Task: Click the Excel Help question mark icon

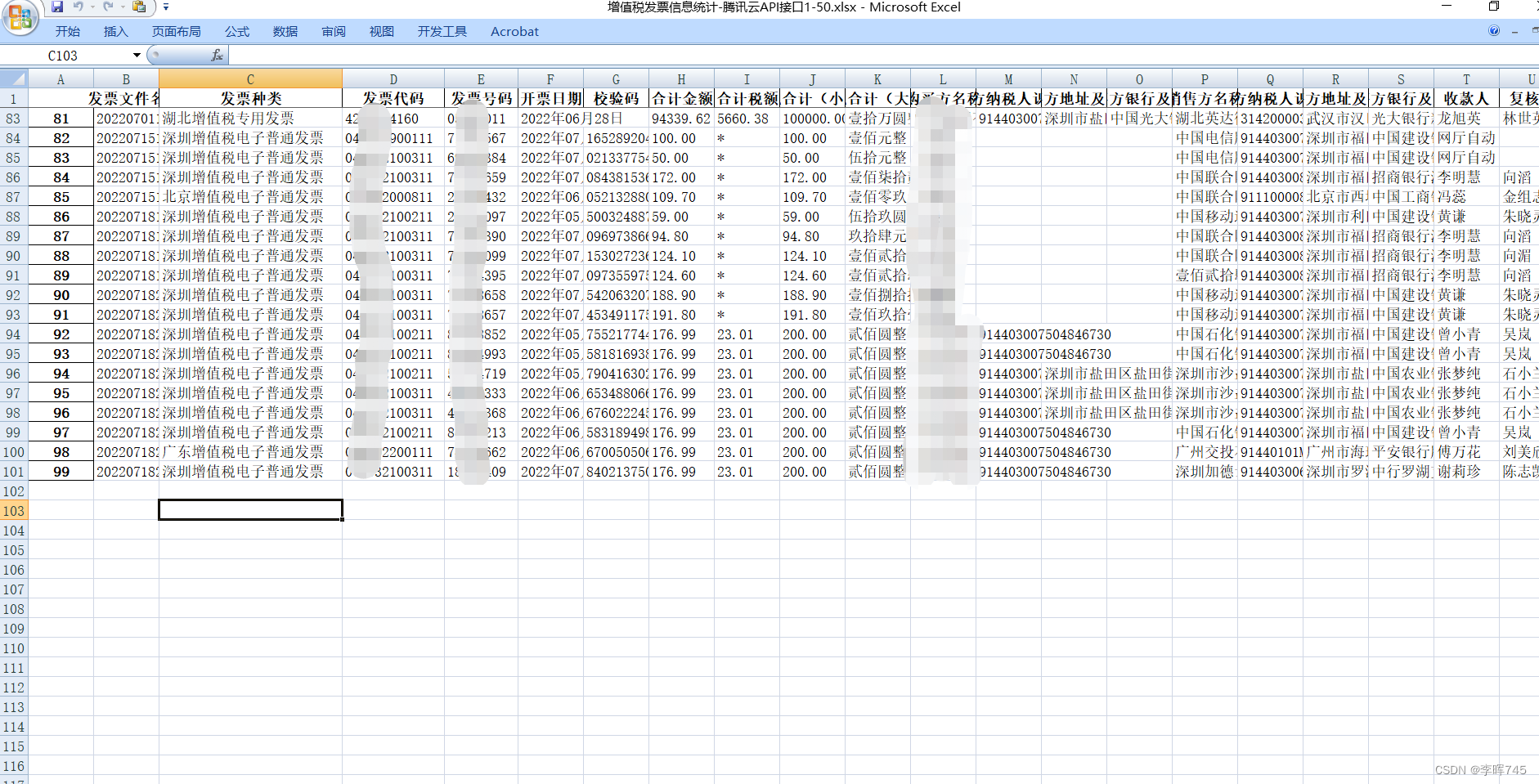Action: pos(1494,31)
